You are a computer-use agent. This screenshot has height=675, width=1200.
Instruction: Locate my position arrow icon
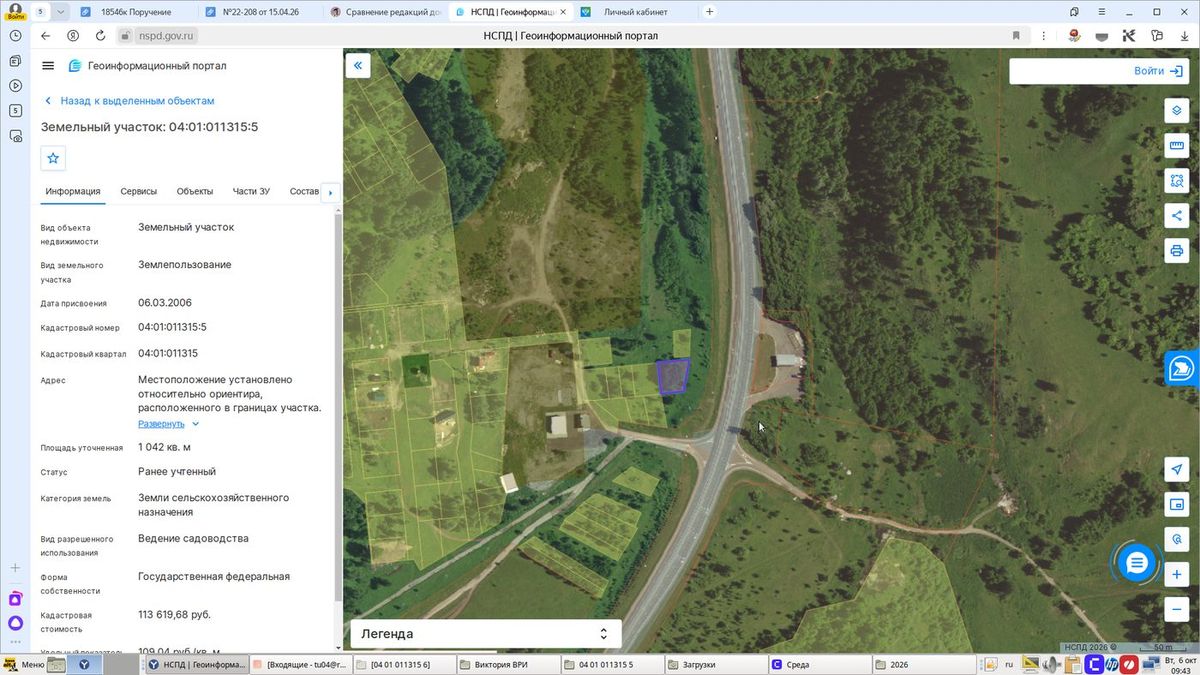[x=1176, y=470]
